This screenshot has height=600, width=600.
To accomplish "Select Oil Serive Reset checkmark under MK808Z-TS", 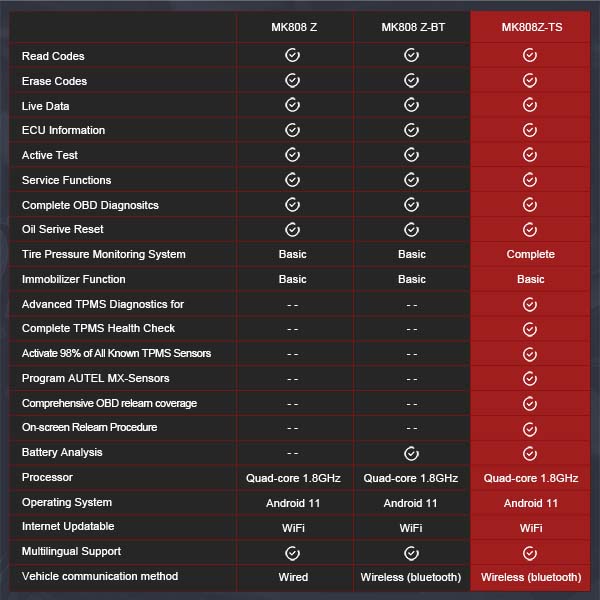I will (530, 230).
